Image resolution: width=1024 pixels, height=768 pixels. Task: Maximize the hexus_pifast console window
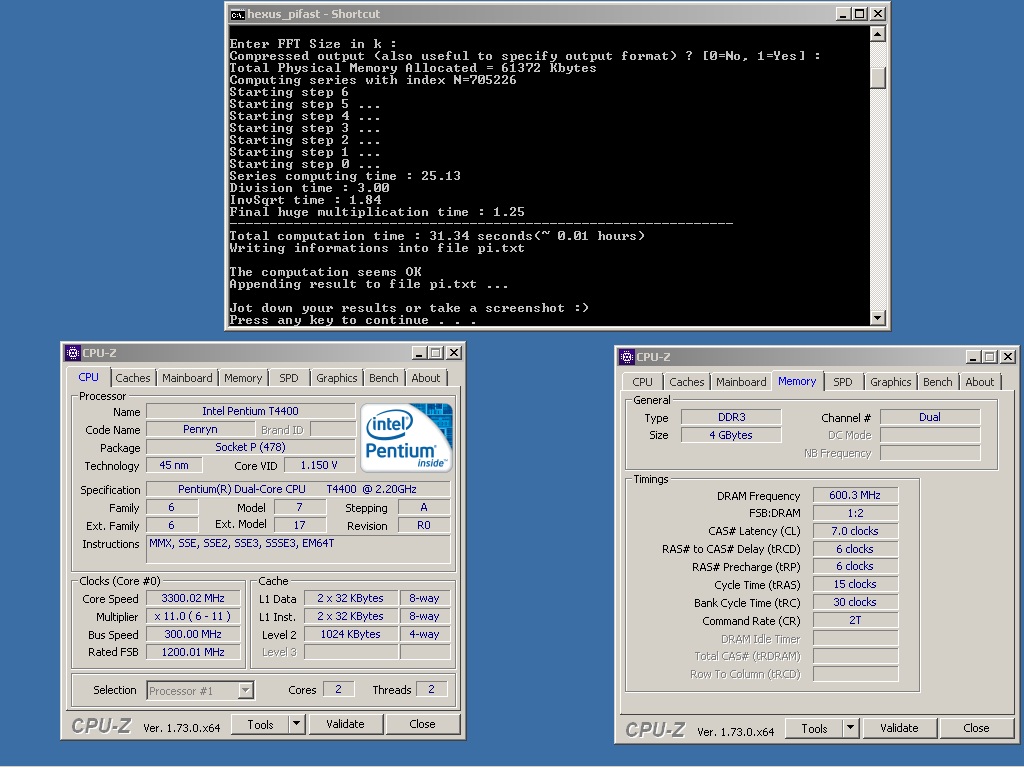[x=860, y=14]
